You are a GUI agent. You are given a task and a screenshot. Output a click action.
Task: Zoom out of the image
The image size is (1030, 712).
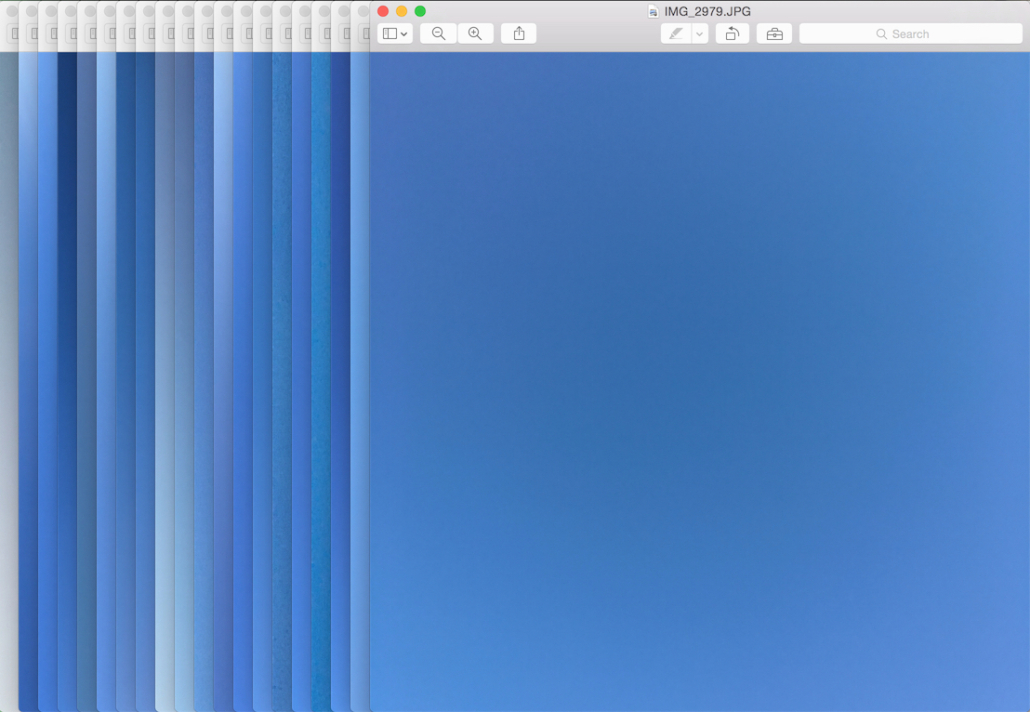click(438, 34)
